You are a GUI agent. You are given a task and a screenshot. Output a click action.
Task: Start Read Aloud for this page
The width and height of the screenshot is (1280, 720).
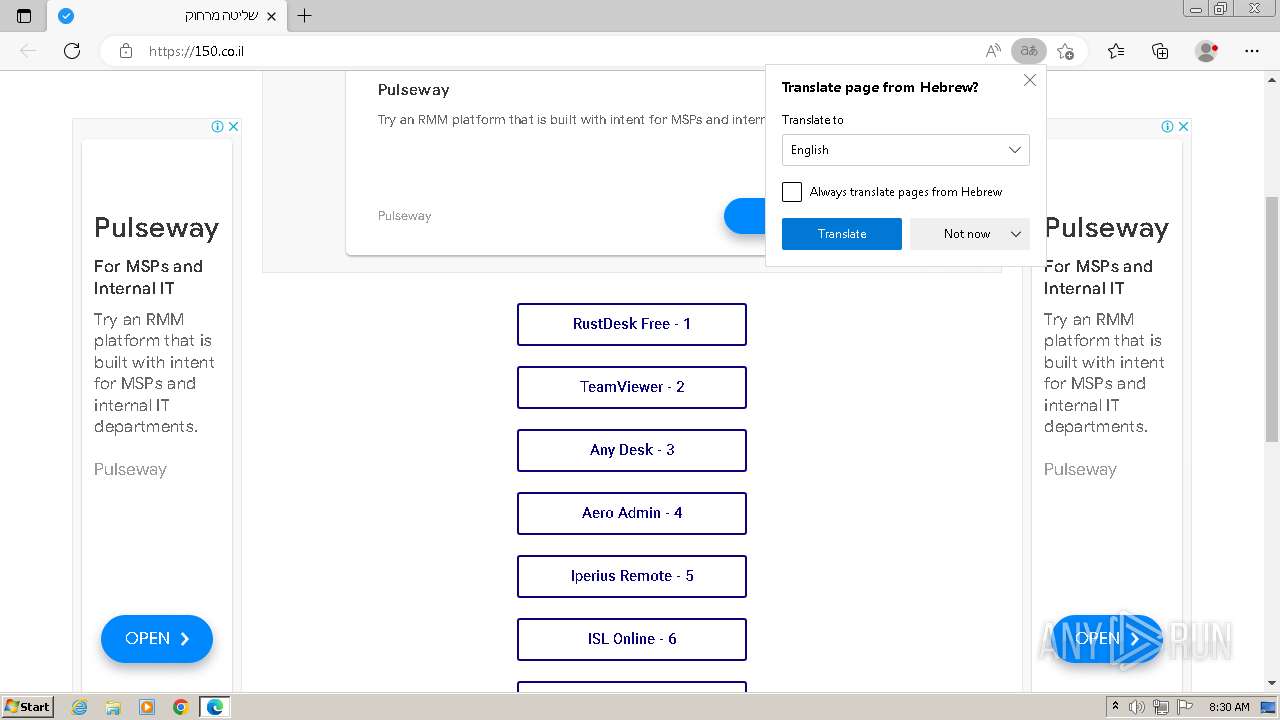coord(993,51)
